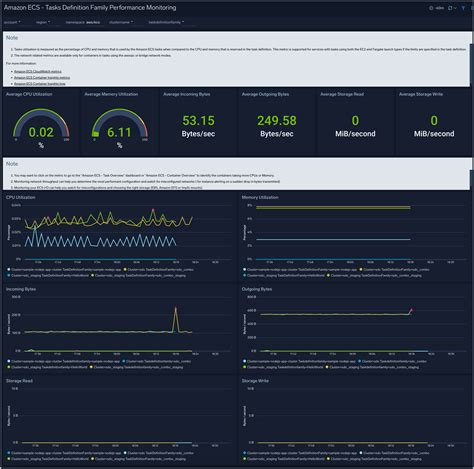Click HelloWorld color dot in Storage Write legend
This screenshot has height=469, width=474.
coord(245,459)
